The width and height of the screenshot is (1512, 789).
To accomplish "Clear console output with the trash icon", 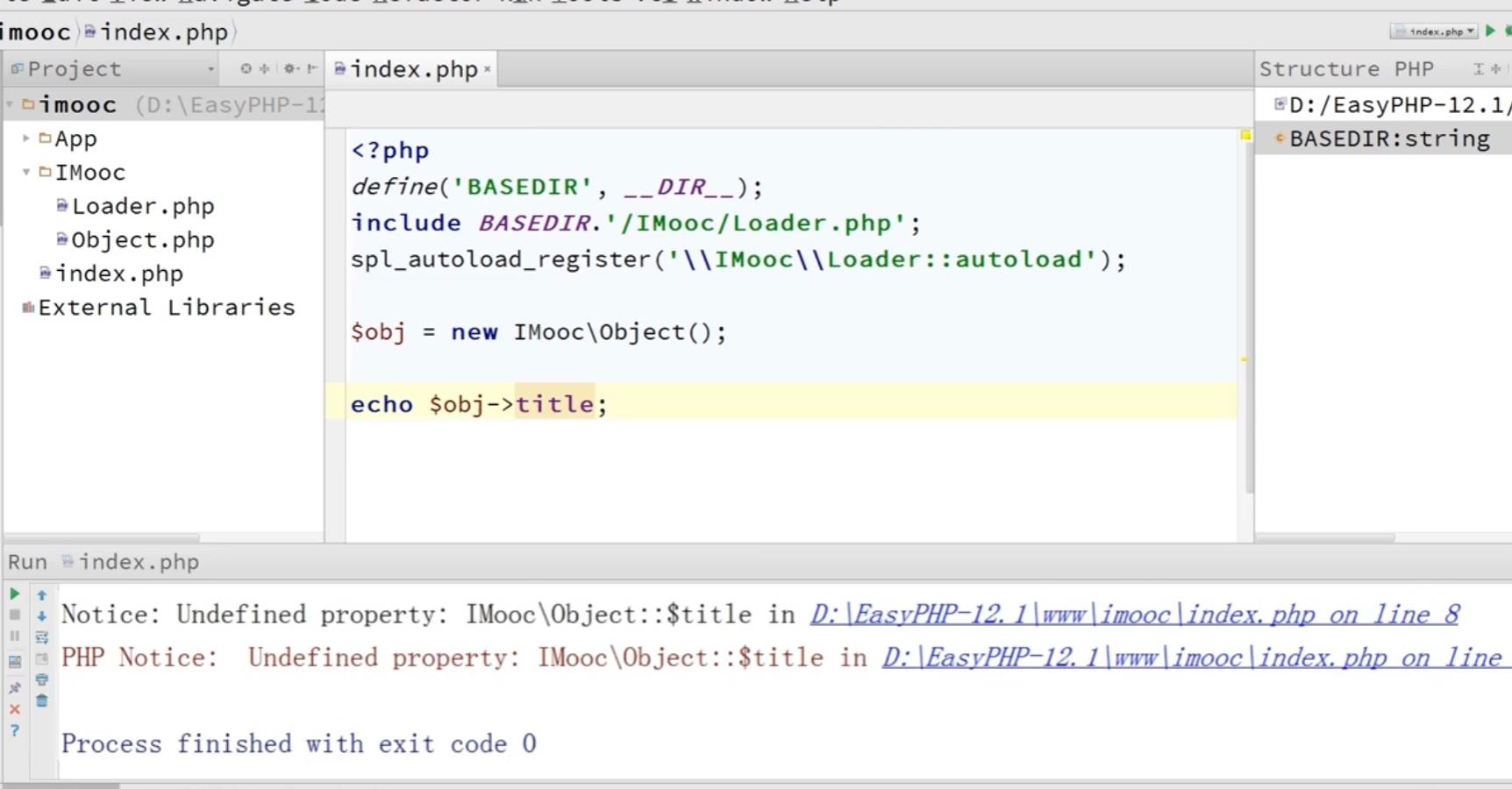I will pyautogui.click(x=41, y=700).
